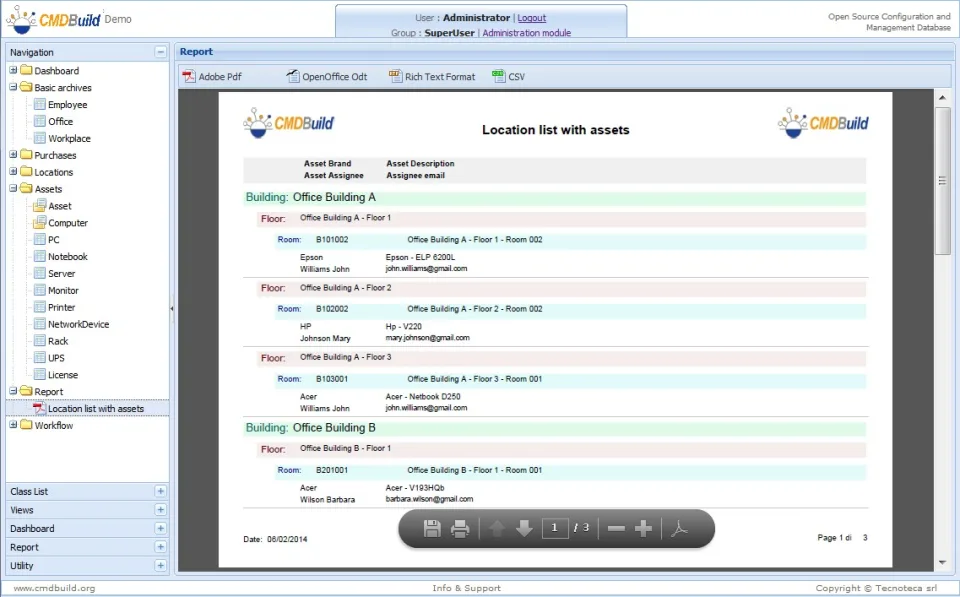Expand the Locations folder
The image size is (960, 597).
point(13,171)
